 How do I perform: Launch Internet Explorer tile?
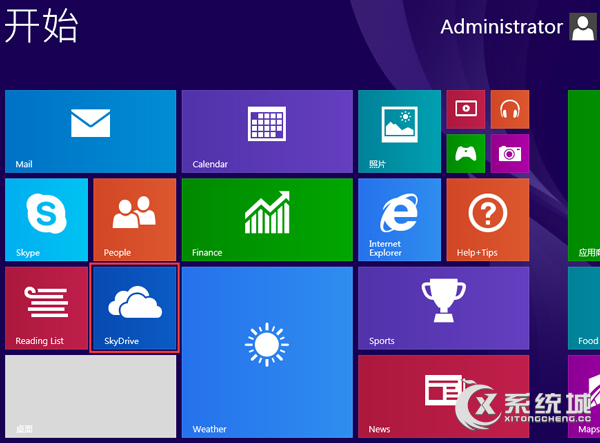[399, 220]
